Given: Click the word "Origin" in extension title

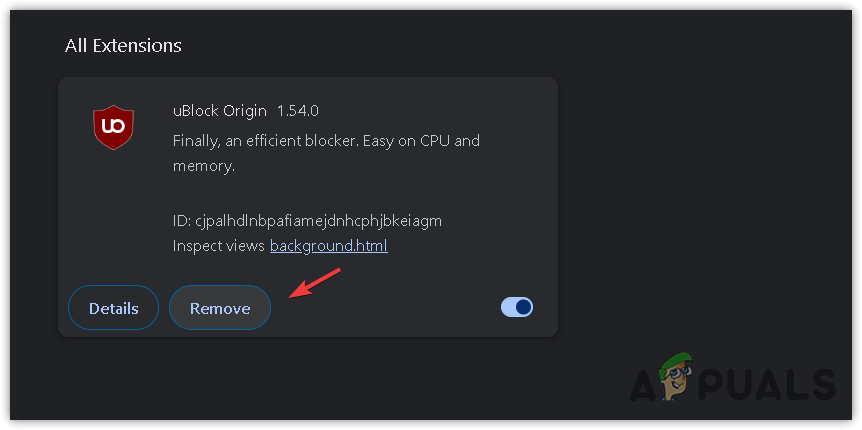Looking at the screenshot, I should 245,110.
